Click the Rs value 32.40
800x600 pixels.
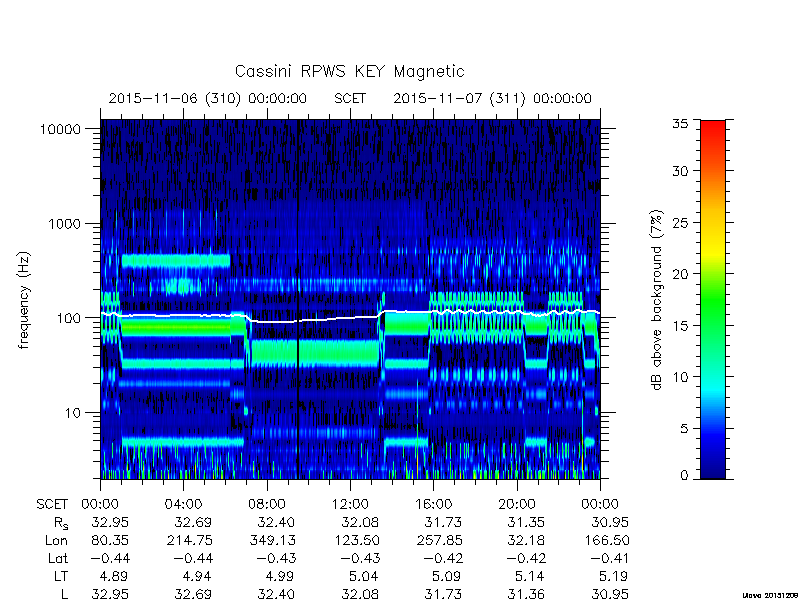(276, 522)
